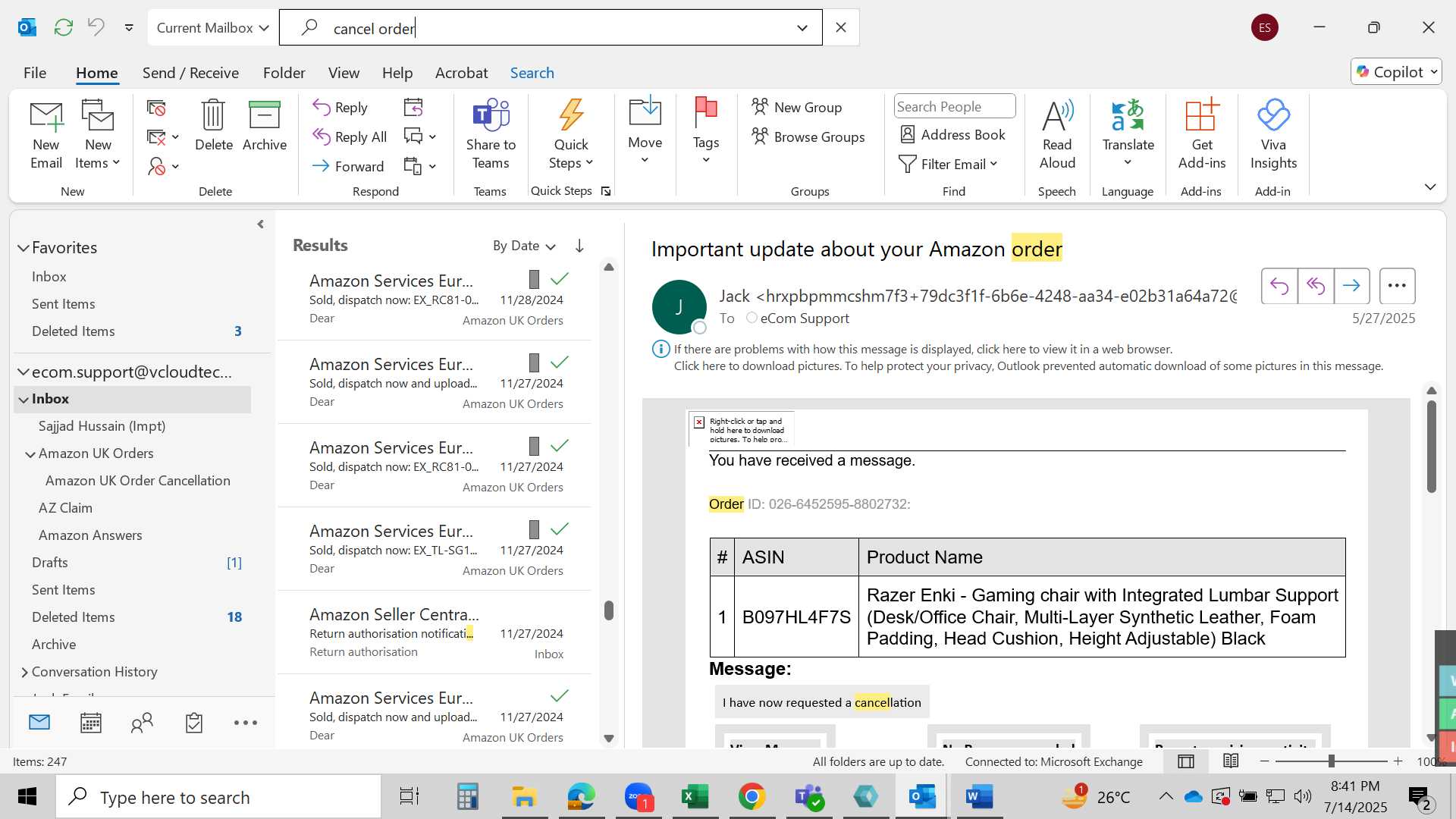Open the Quick Steps dropdown

[x=571, y=135]
